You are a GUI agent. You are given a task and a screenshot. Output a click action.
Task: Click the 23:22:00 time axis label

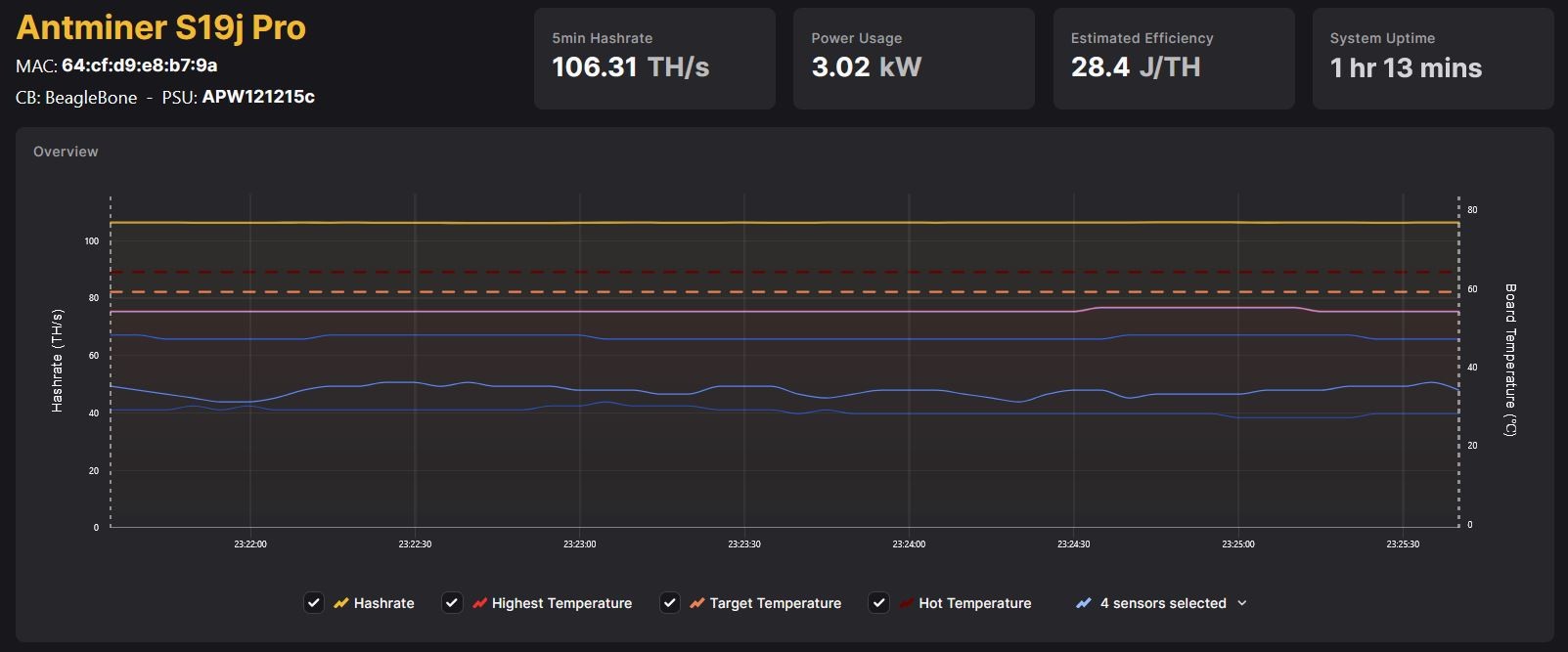point(250,544)
